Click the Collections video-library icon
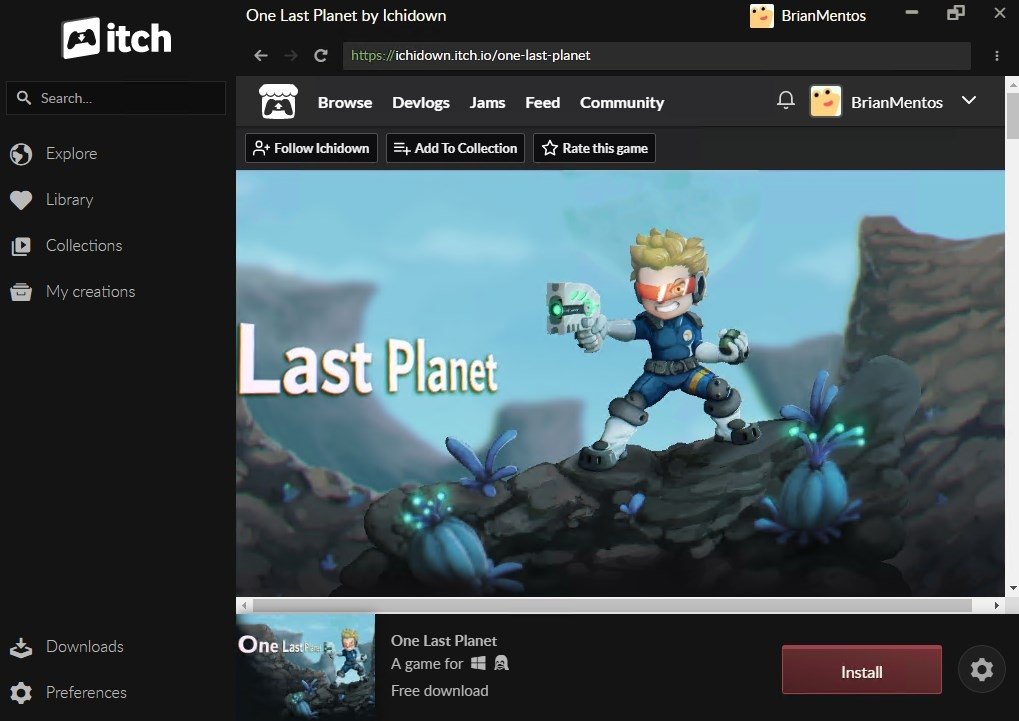1019x721 pixels. 21,246
